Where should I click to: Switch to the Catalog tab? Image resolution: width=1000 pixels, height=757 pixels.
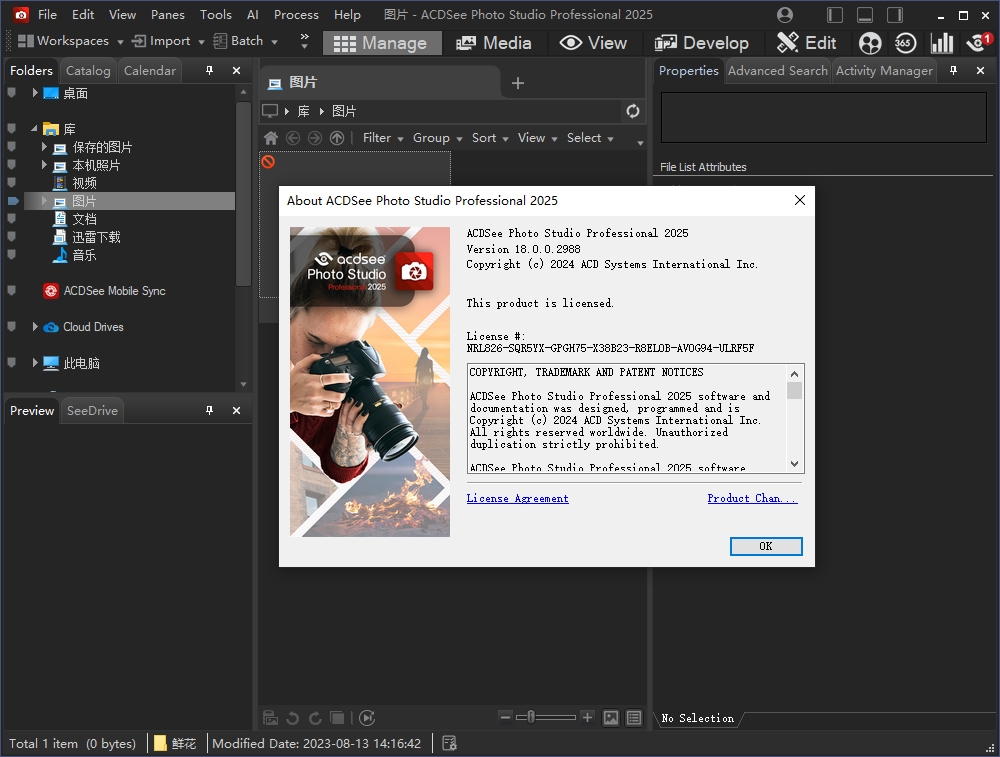click(88, 71)
